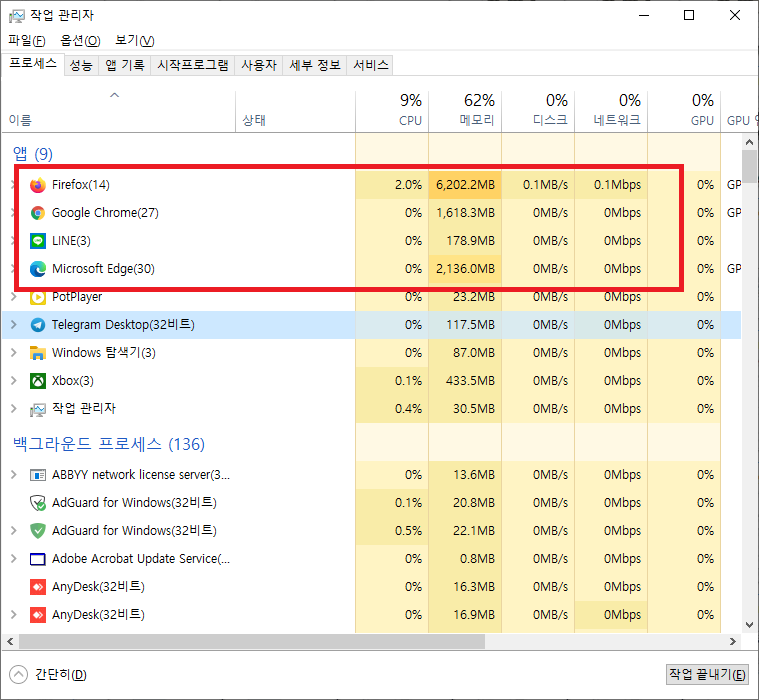Click the Xbox app icon
Image resolution: width=759 pixels, height=700 pixels.
38,381
